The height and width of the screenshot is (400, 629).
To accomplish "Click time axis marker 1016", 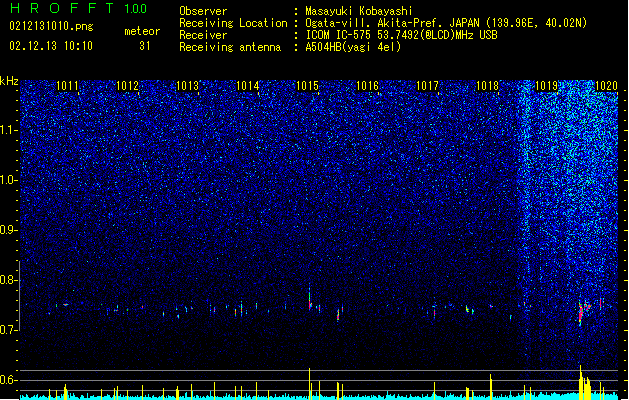I will (x=367, y=86).
